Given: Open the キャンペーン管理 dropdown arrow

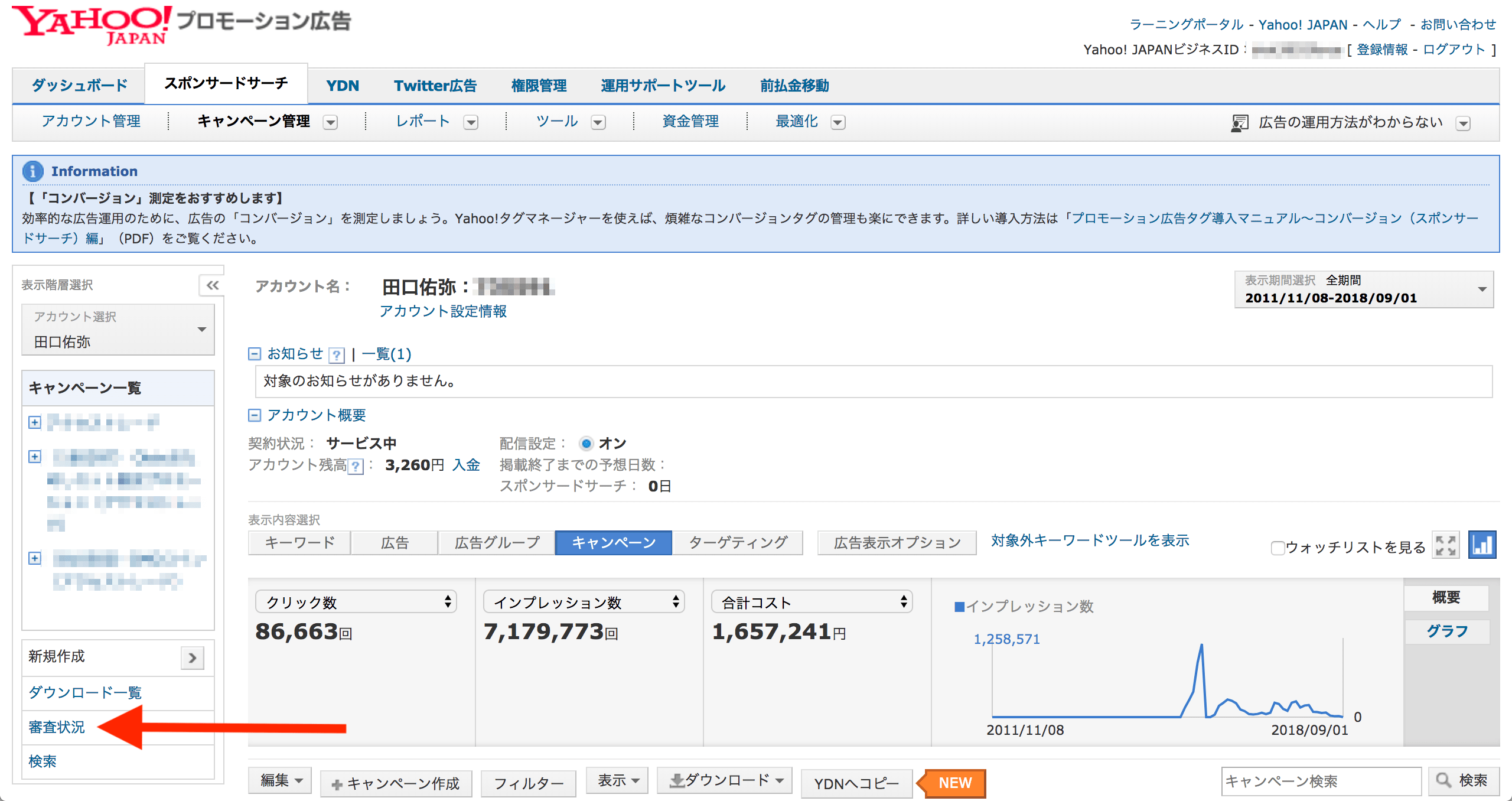Looking at the screenshot, I should pyautogui.click(x=331, y=122).
